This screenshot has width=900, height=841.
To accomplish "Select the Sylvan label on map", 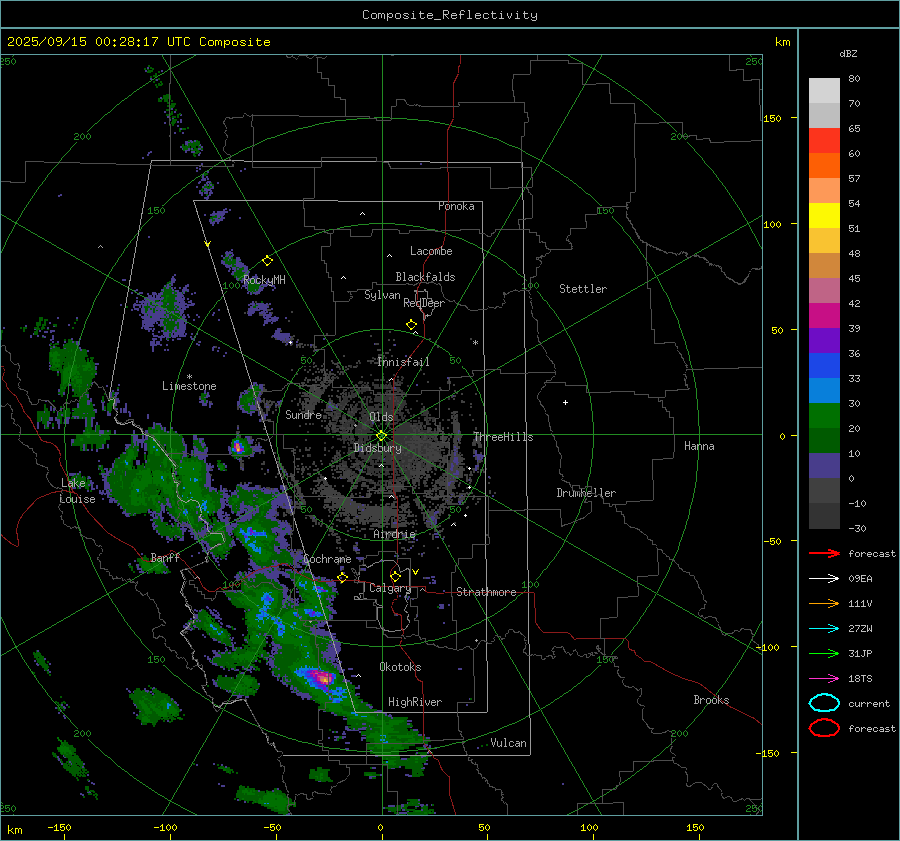I will tap(382, 295).
